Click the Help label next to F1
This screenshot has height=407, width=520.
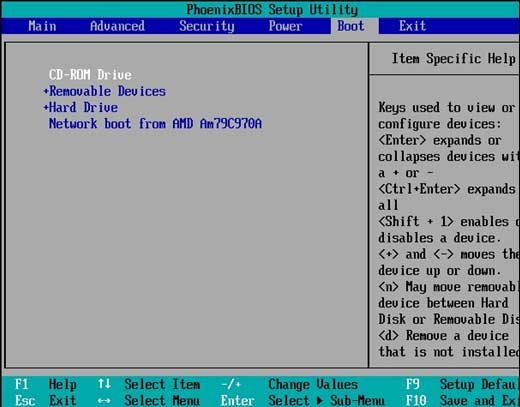(63, 384)
